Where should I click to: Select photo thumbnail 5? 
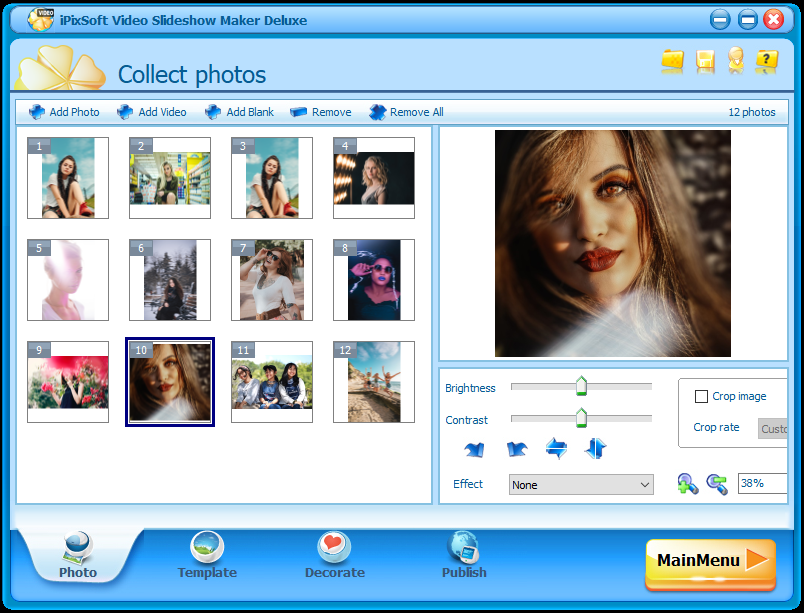coord(68,280)
